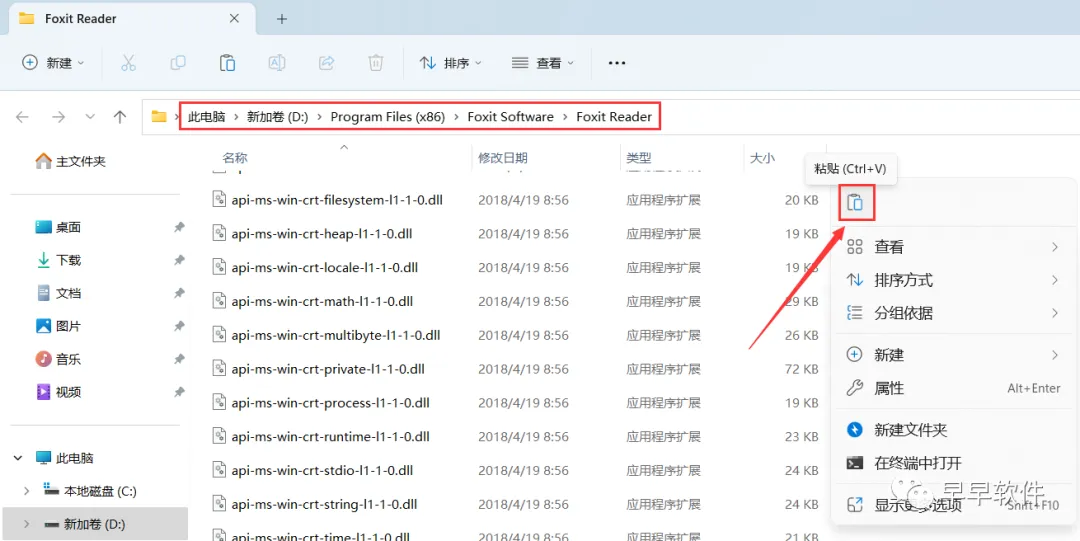Select 视频 in the sidebar
This screenshot has height=541, width=1080.
59,392
